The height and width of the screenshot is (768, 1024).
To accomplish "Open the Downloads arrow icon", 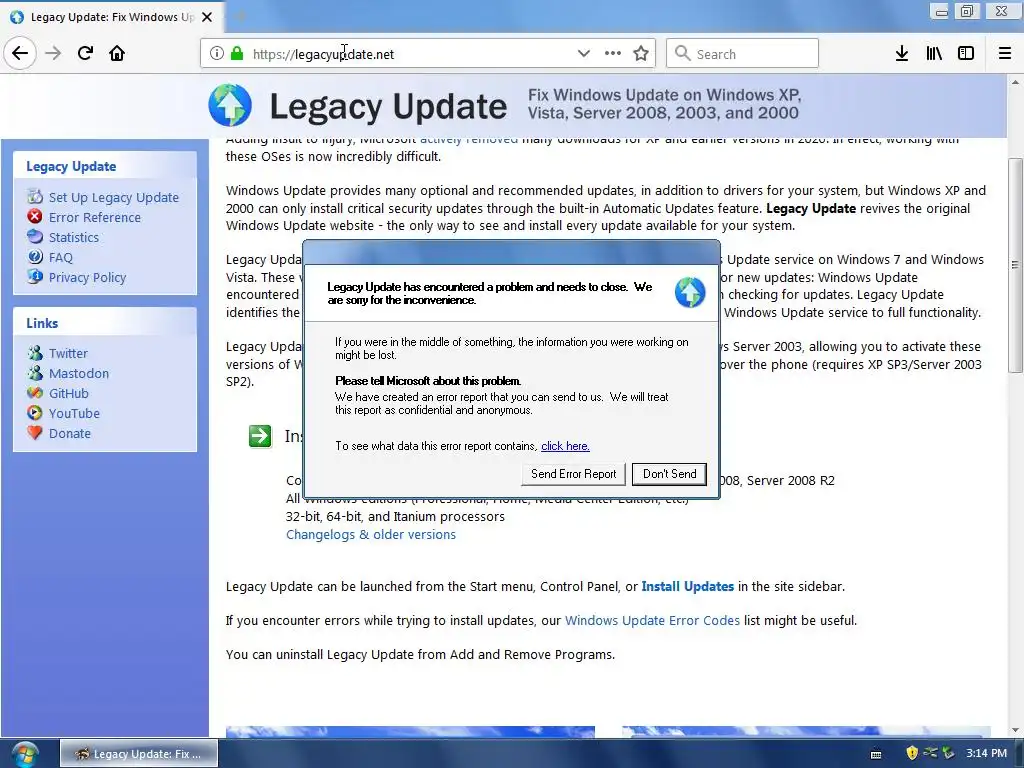I will pos(901,54).
